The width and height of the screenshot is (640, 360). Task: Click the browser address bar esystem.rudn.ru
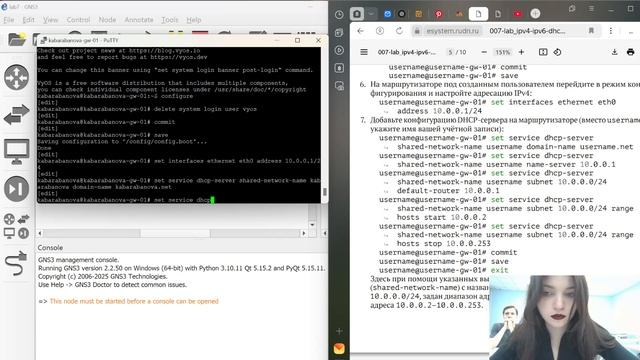click(453, 31)
